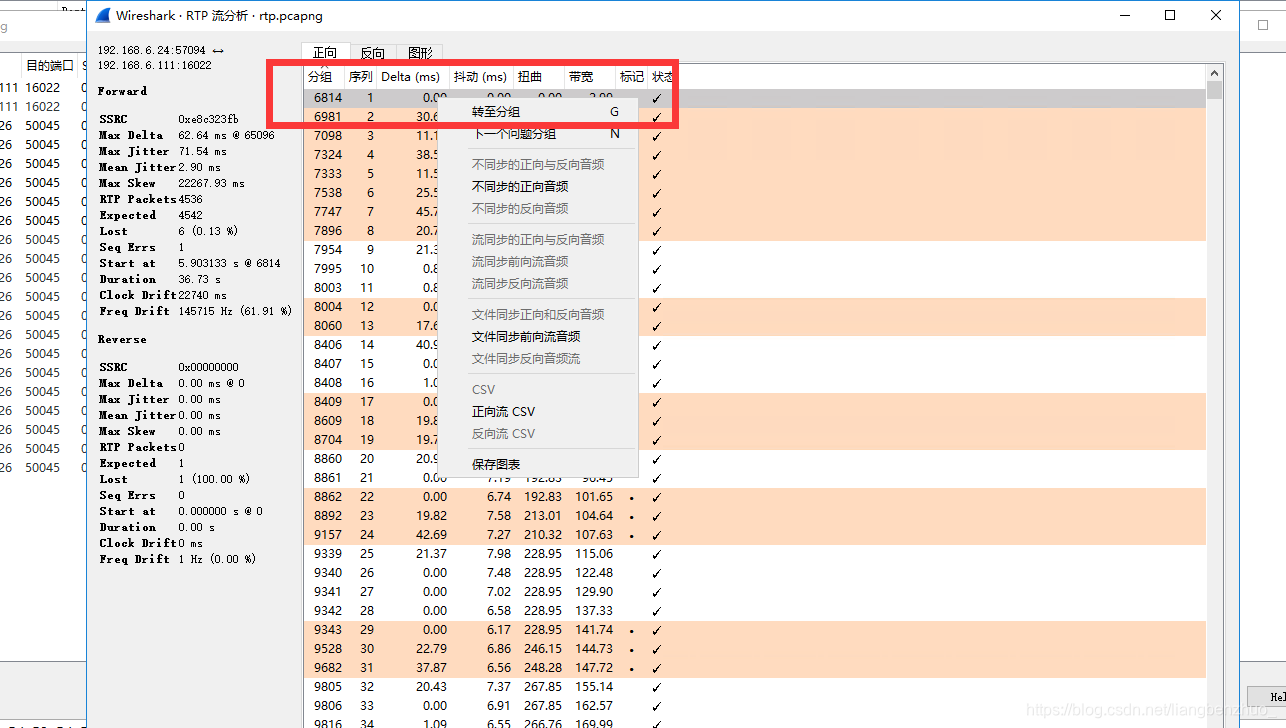This screenshot has width=1286, height=728.
Task: Select packet row 6814
Action: [755, 98]
